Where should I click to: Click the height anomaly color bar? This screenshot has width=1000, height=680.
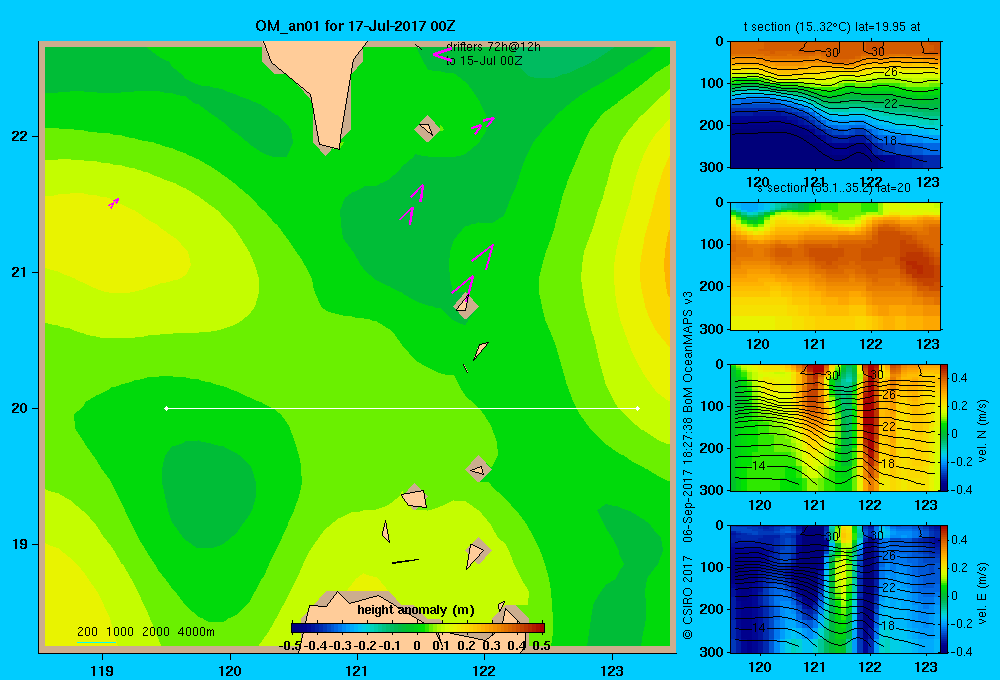(418, 628)
